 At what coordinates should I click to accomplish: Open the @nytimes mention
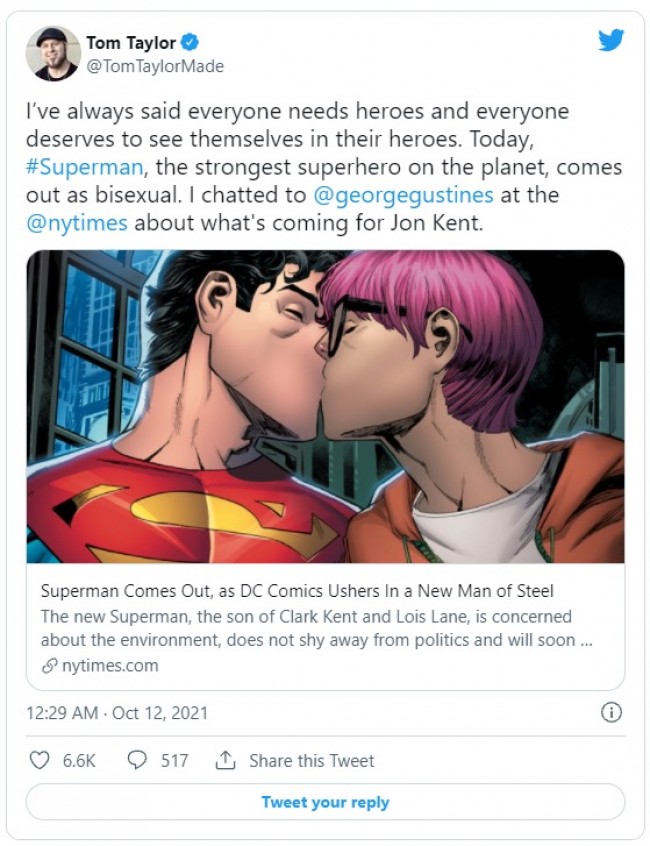coord(77,223)
